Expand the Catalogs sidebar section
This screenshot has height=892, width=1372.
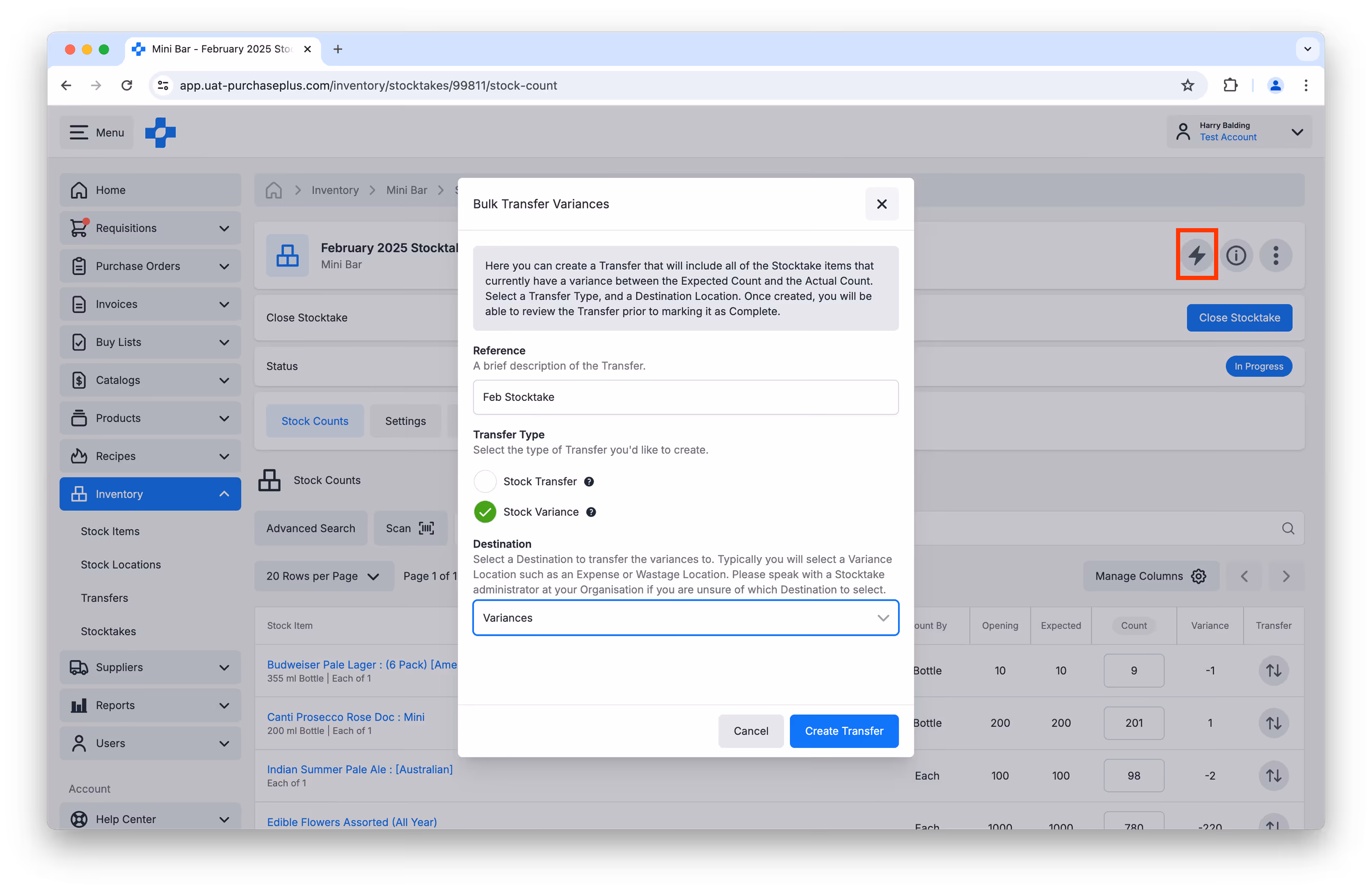(x=150, y=380)
